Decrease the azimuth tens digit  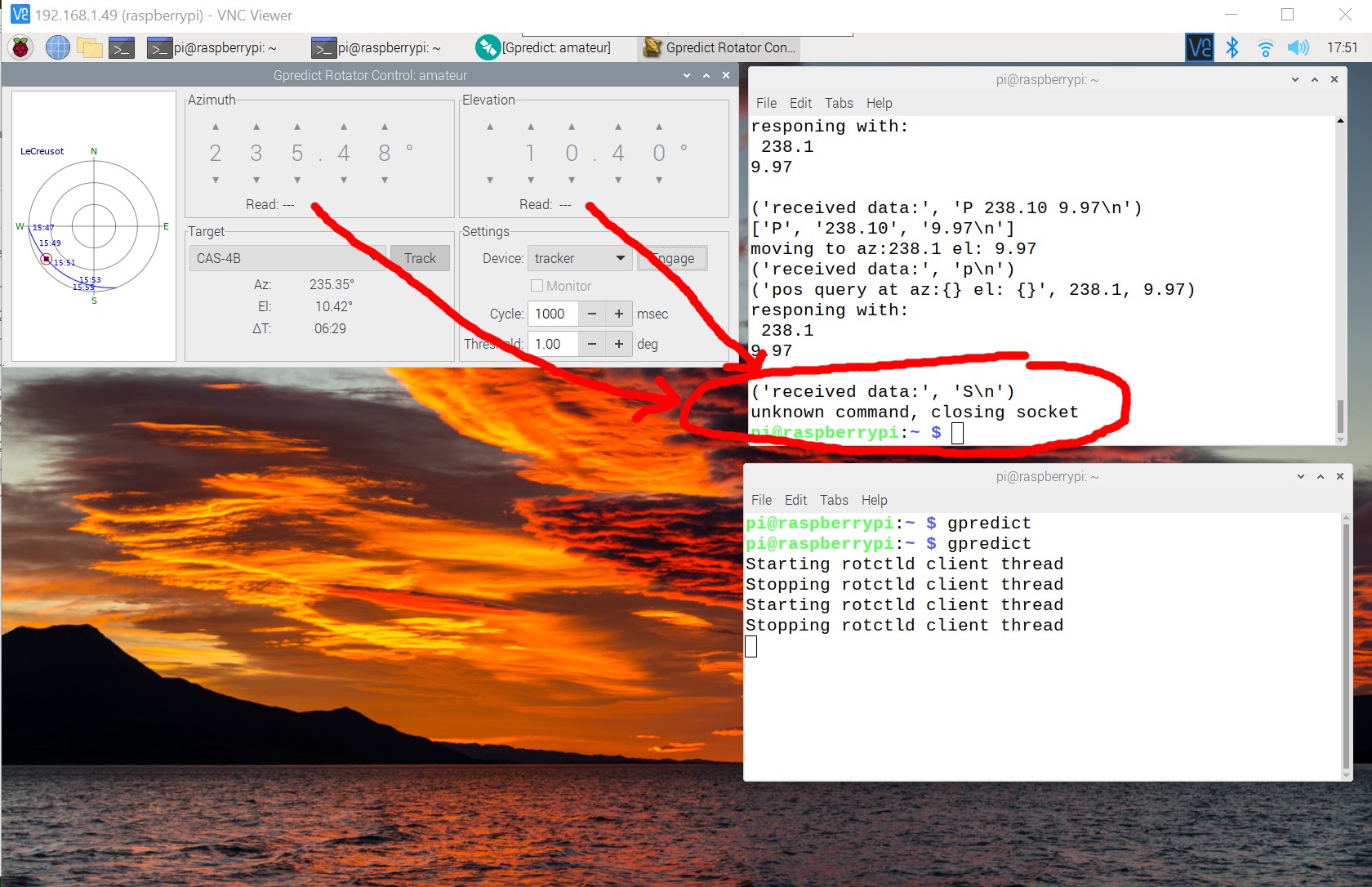256,180
